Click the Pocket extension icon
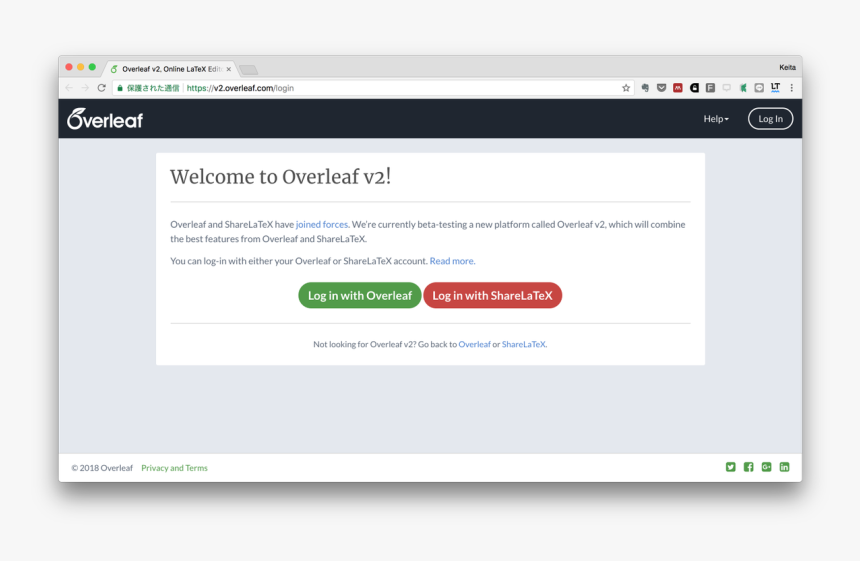 click(661, 88)
